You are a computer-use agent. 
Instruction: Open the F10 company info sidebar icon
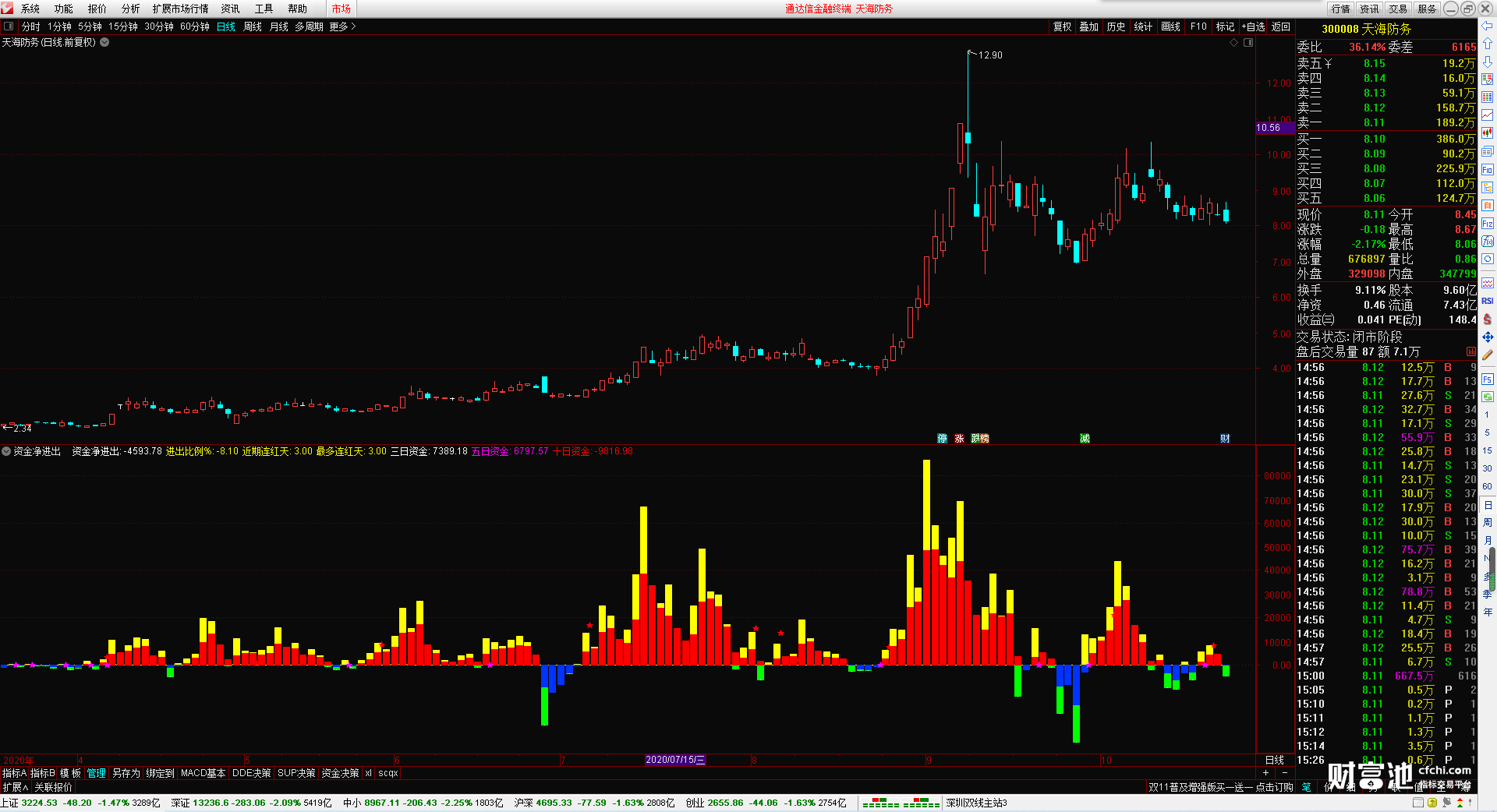tap(1488, 169)
